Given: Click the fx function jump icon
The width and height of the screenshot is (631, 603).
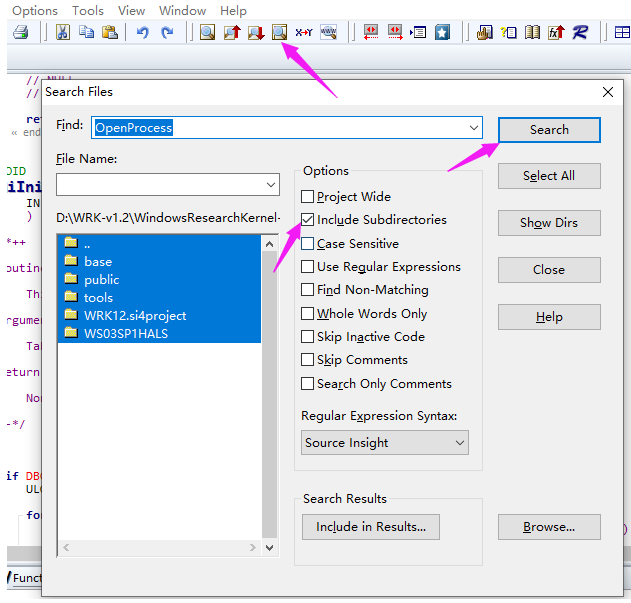Looking at the screenshot, I should tap(556, 32).
